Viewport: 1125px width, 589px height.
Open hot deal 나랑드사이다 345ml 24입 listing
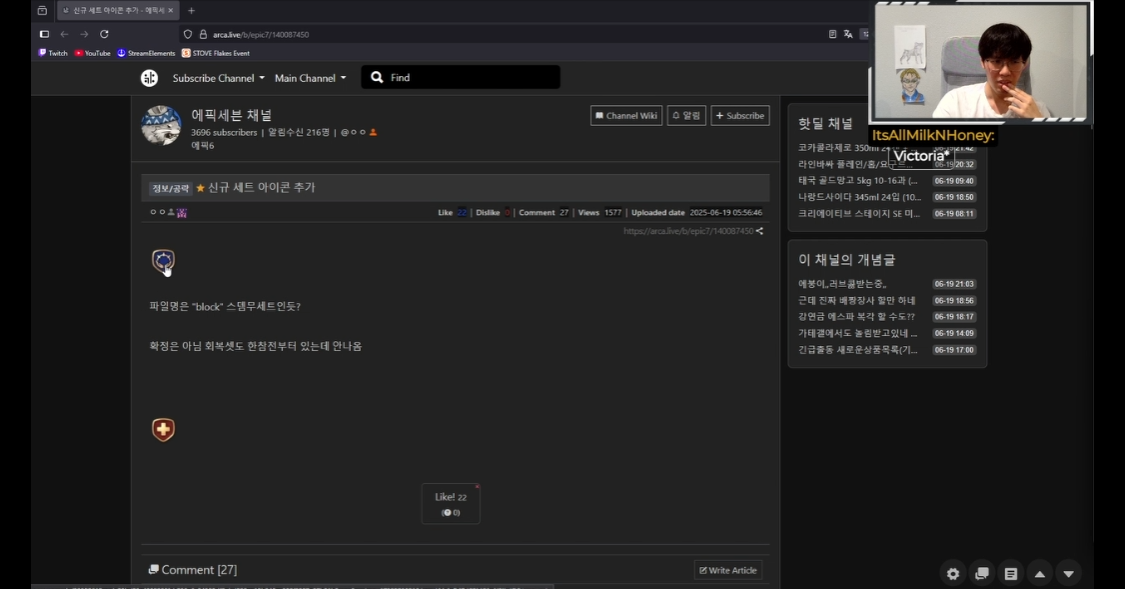pyautogui.click(x=859, y=197)
